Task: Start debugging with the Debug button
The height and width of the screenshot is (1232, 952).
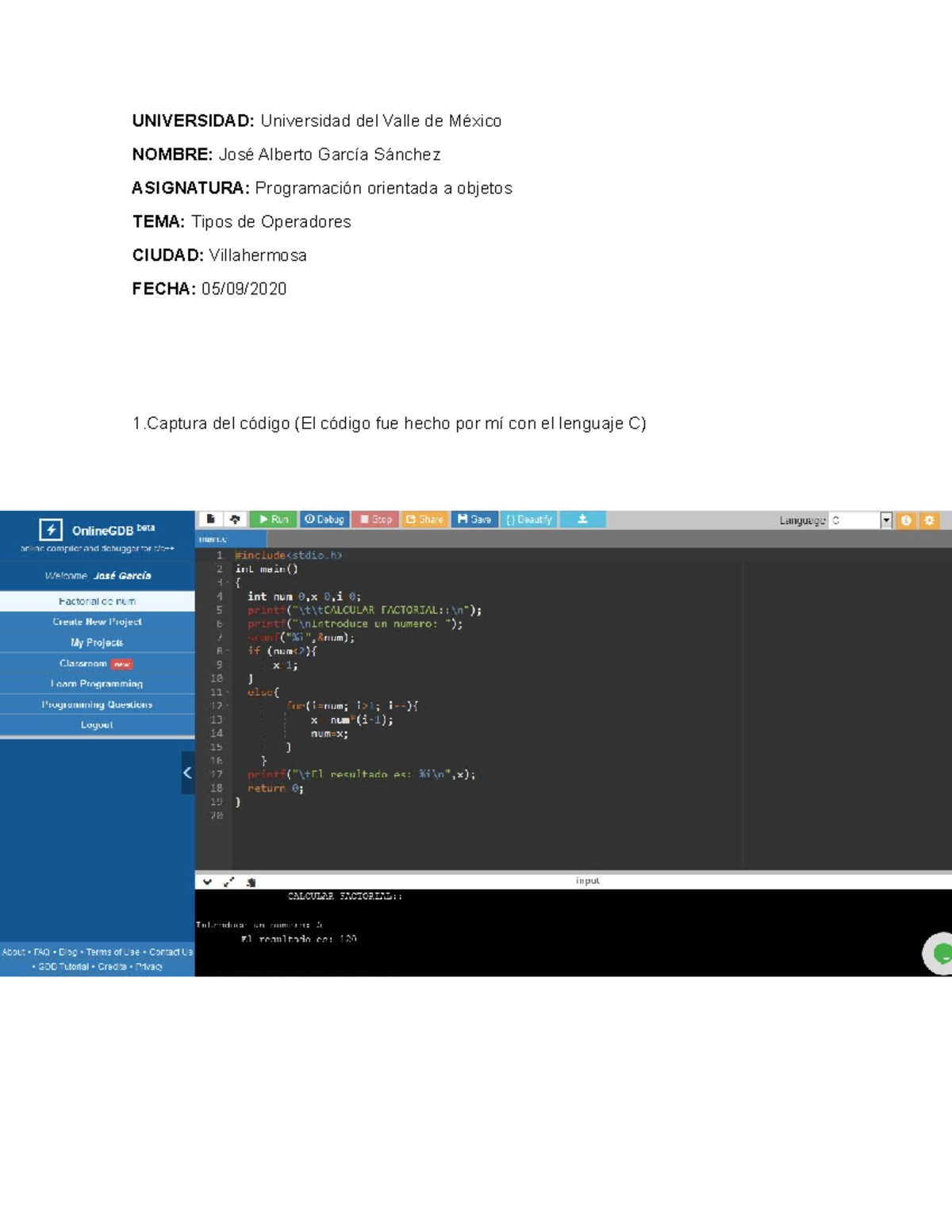Action: (324, 520)
